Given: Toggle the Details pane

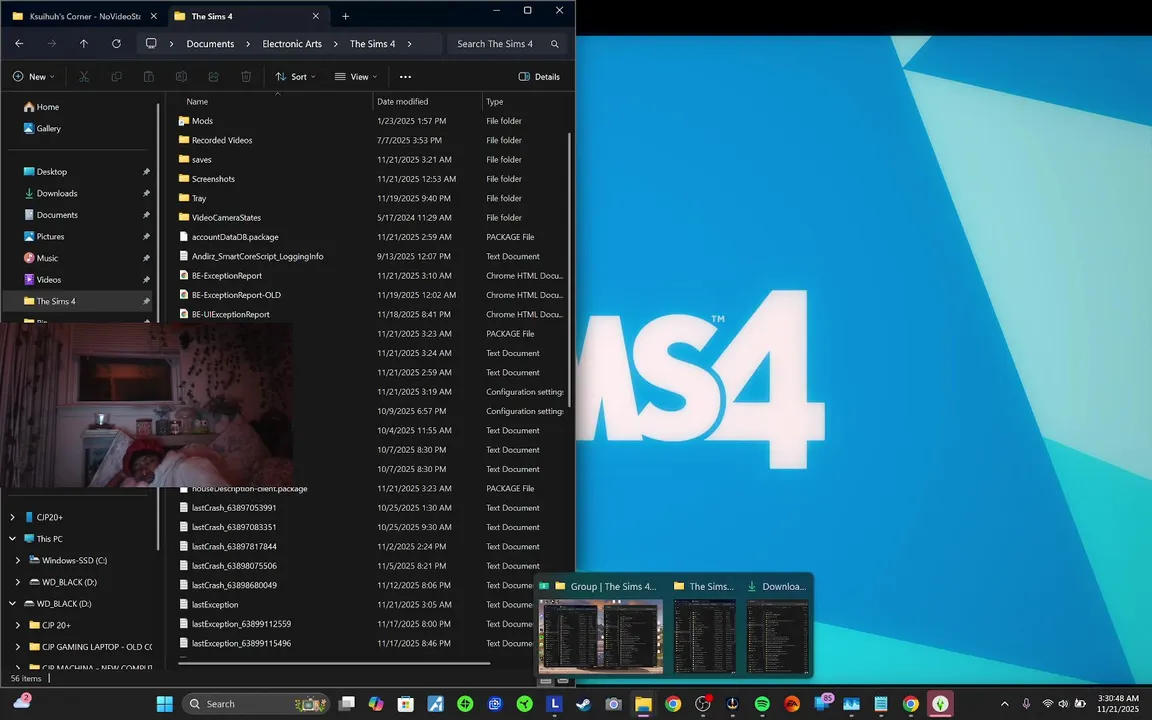Looking at the screenshot, I should [x=539, y=76].
